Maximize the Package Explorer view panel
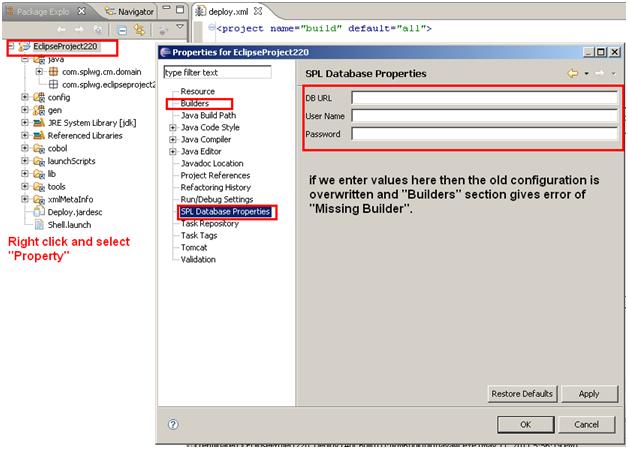 click(x=180, y=9)
